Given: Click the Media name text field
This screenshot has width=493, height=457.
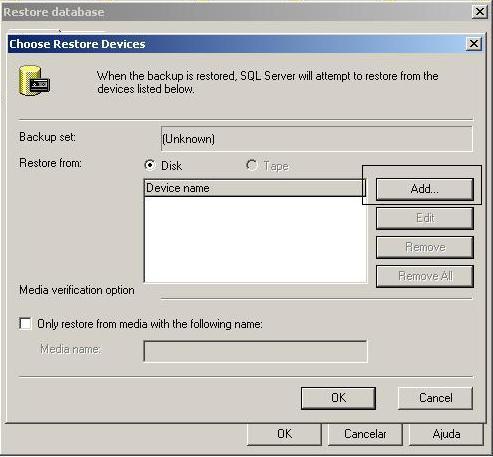Looking at the screenshot, I should click(x=255, y=351).
